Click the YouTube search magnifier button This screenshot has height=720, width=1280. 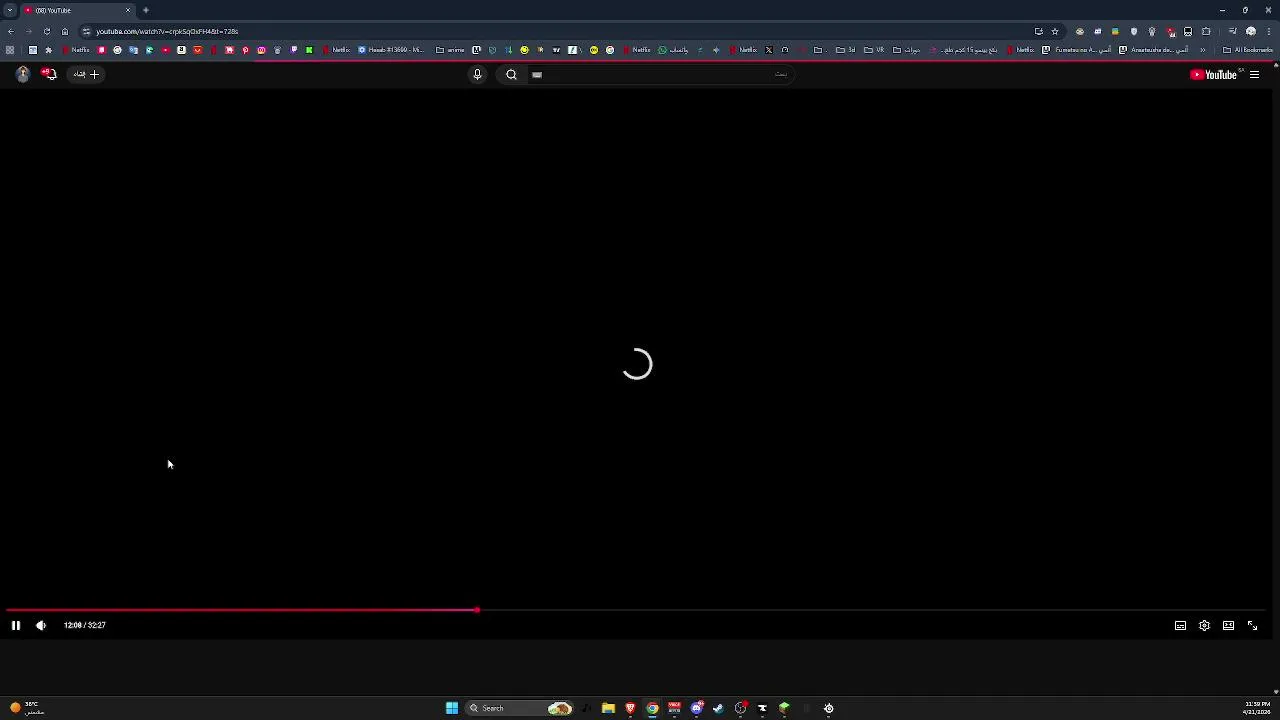click(x=511, y=74)
